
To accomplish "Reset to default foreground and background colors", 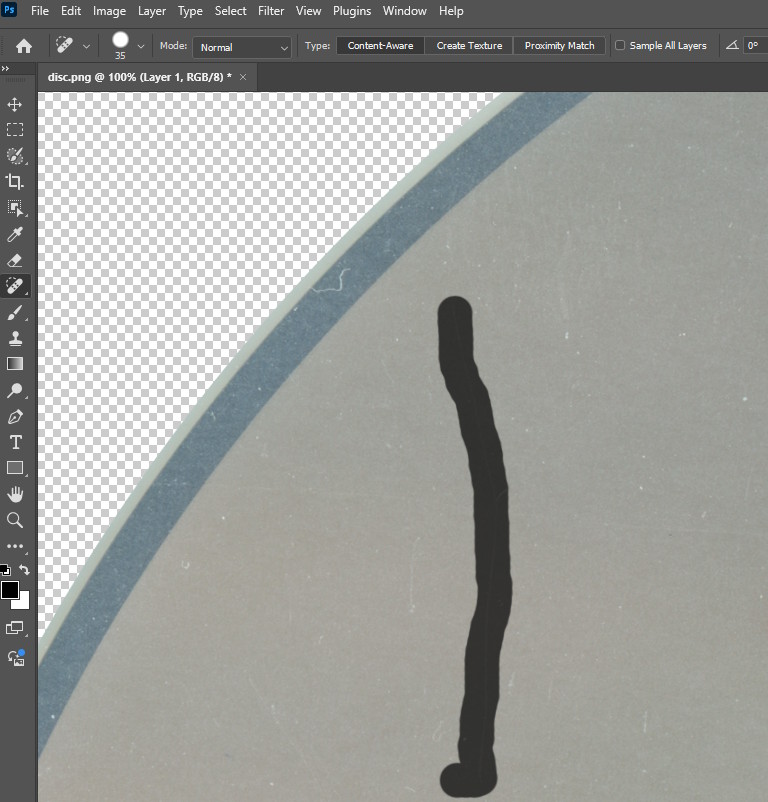I will (5, 570).
